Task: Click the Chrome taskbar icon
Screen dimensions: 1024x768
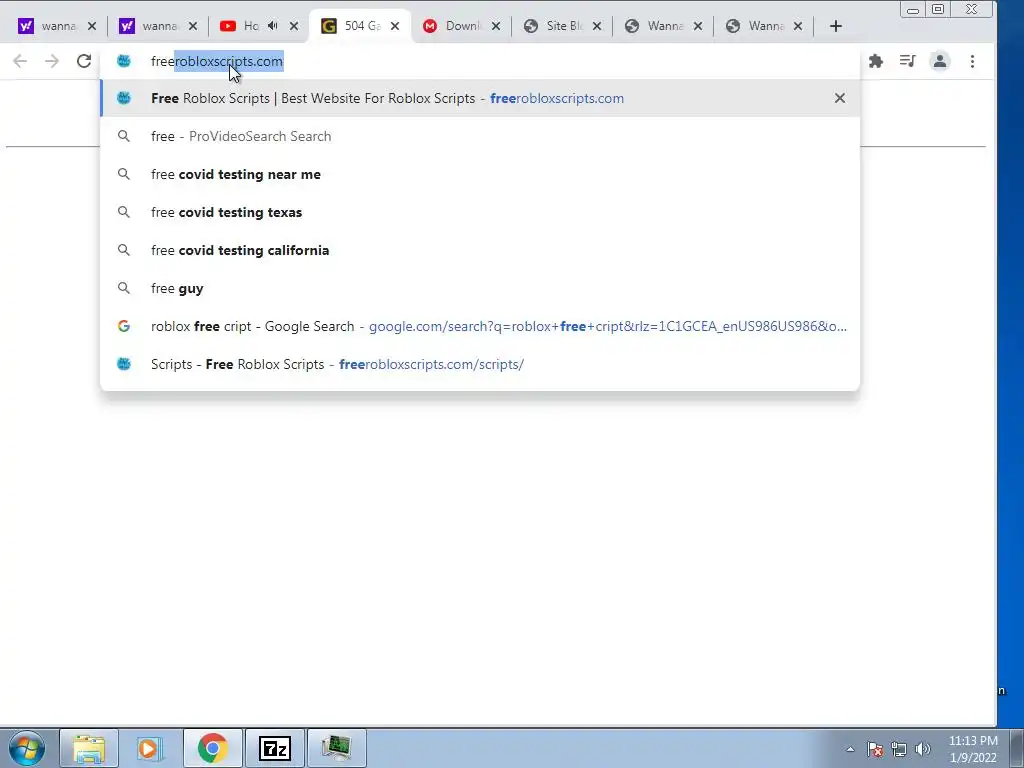Action: [x=212, y=748]
